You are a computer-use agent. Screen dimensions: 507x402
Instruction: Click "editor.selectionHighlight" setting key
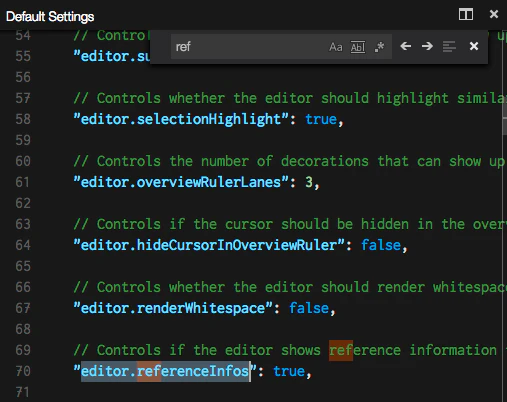pyautogui.click(x=181, y=119)
